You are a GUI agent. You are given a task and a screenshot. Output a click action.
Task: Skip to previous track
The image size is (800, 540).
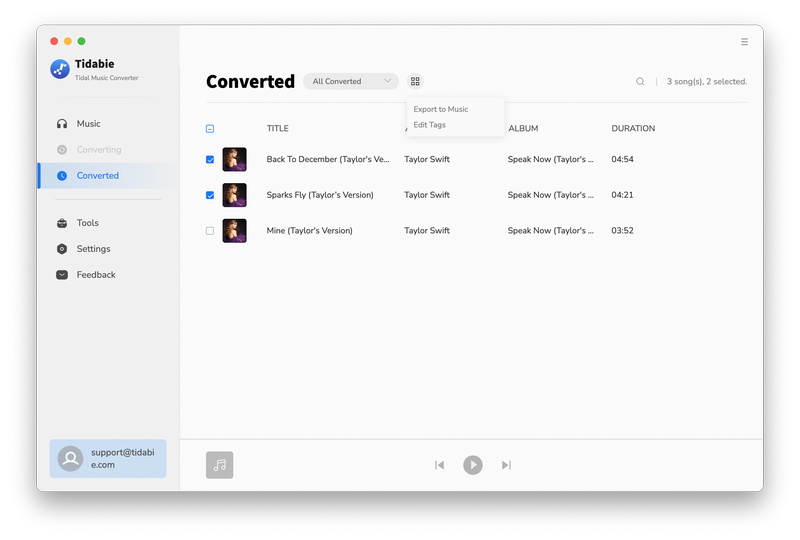click(x=439, y=465)
